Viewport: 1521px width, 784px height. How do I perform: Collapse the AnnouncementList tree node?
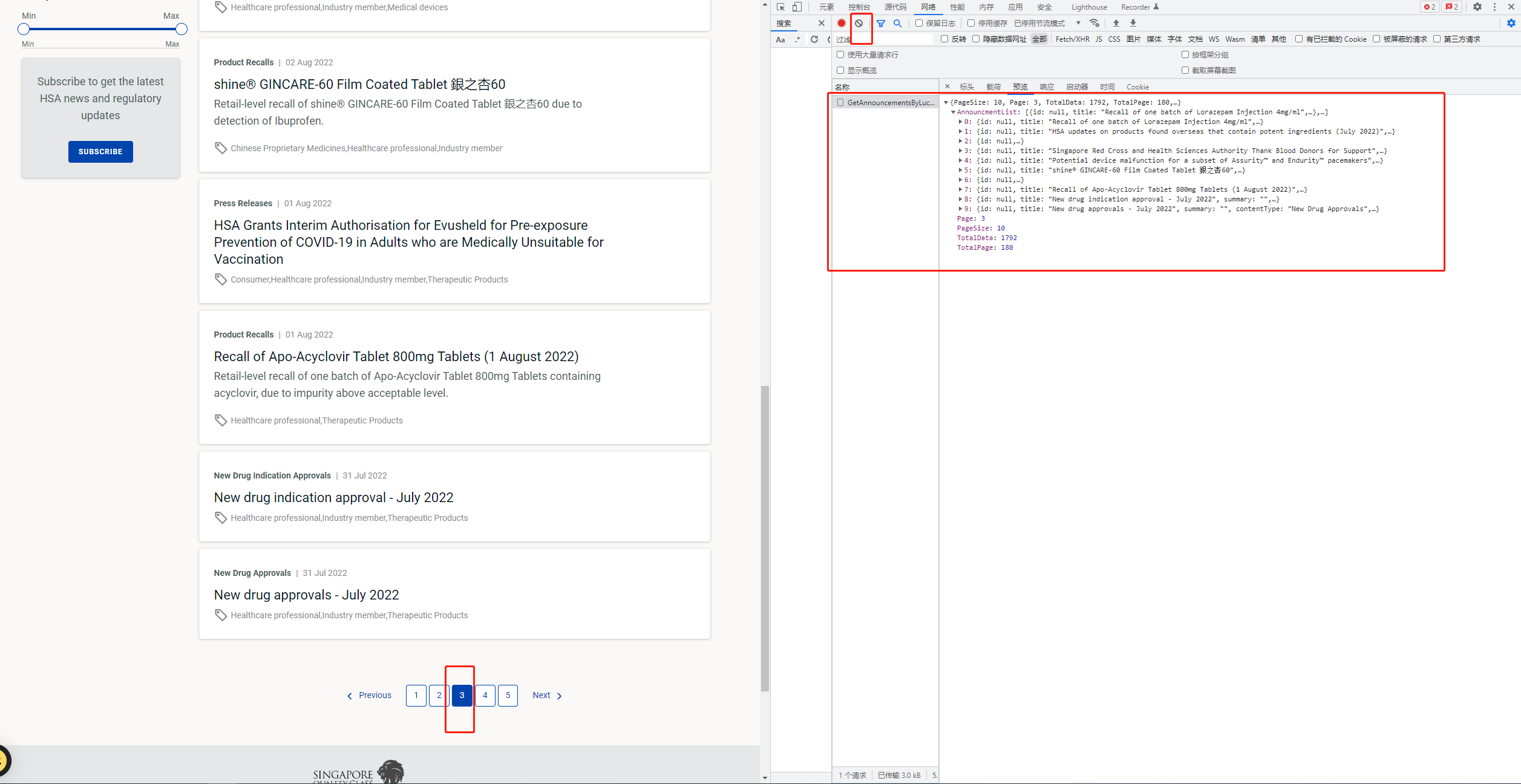[x=953, y=113]
